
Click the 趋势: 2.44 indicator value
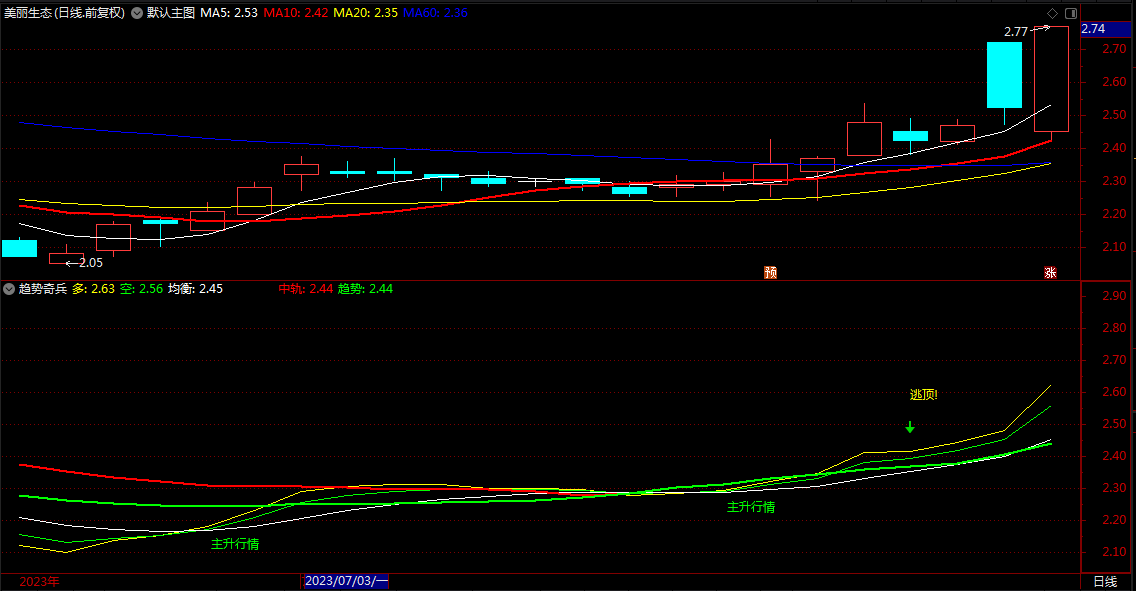point(365,289)
